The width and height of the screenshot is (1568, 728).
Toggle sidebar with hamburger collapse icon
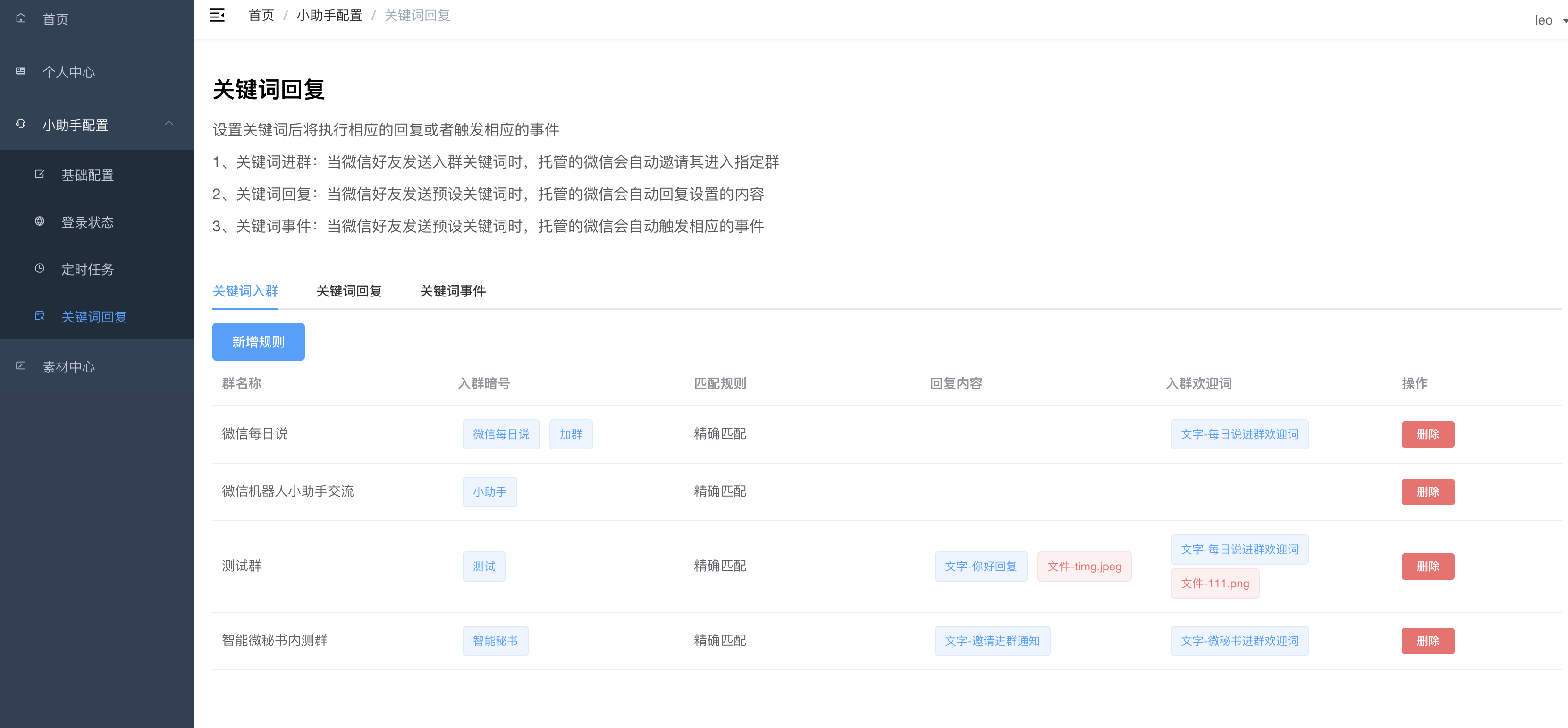point(217,15)
